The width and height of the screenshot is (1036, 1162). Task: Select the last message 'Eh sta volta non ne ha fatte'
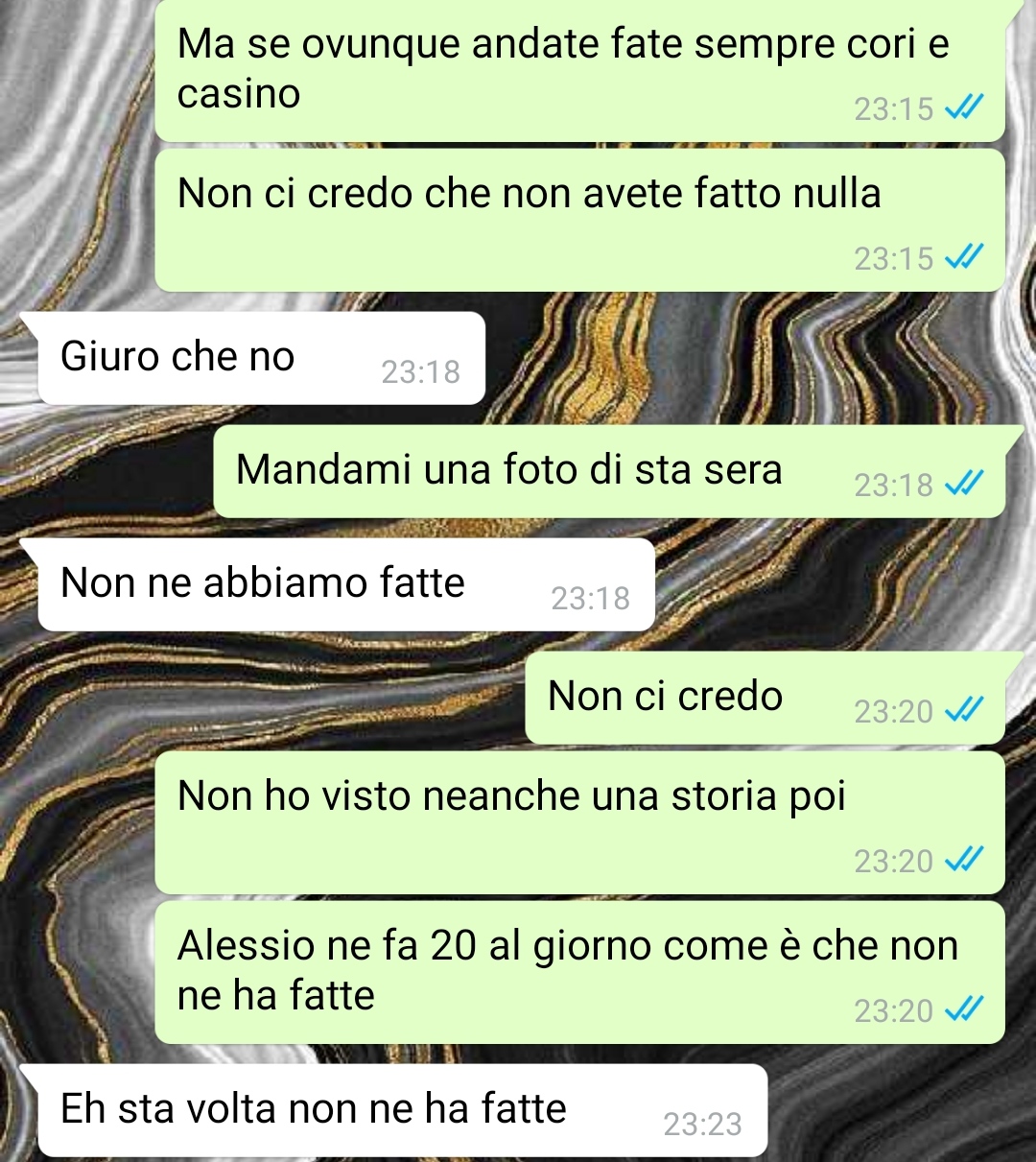403,1110
